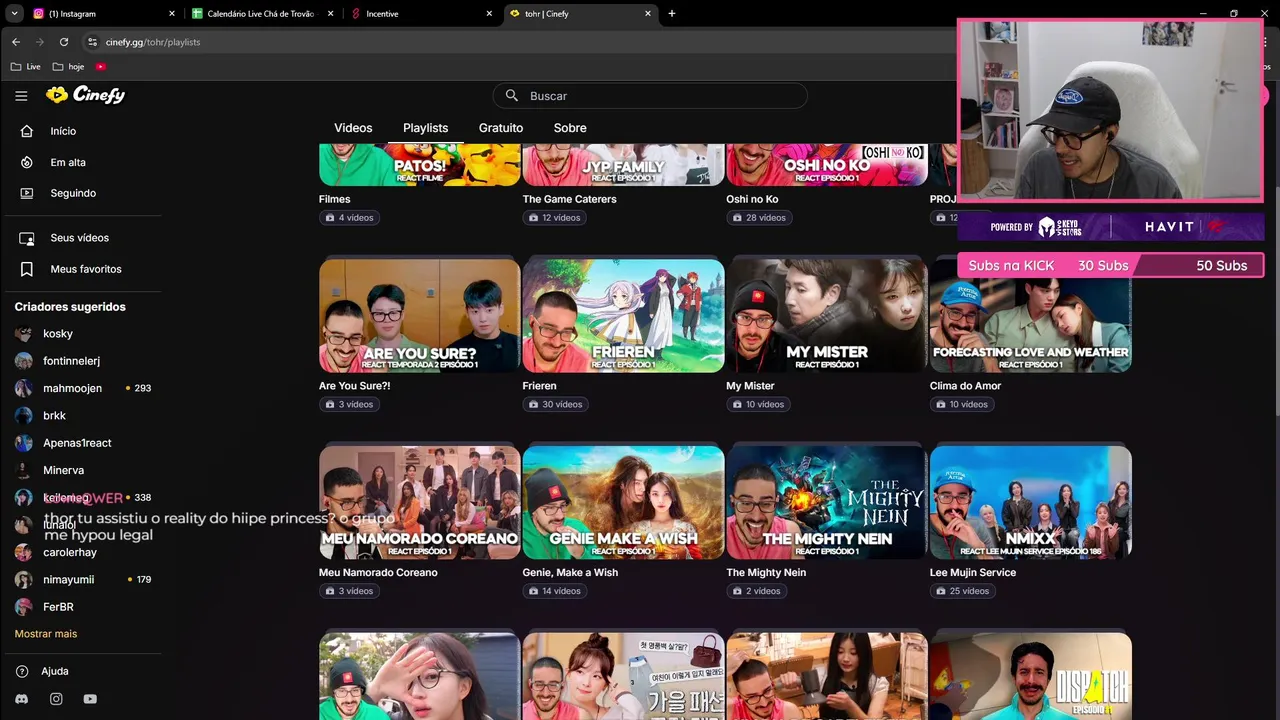Image resolution: width=1280 pixels, height=720 pixels.
Task: Click the 25 vídeos badge under Lee Mujin Service
Action: point(963,592)
